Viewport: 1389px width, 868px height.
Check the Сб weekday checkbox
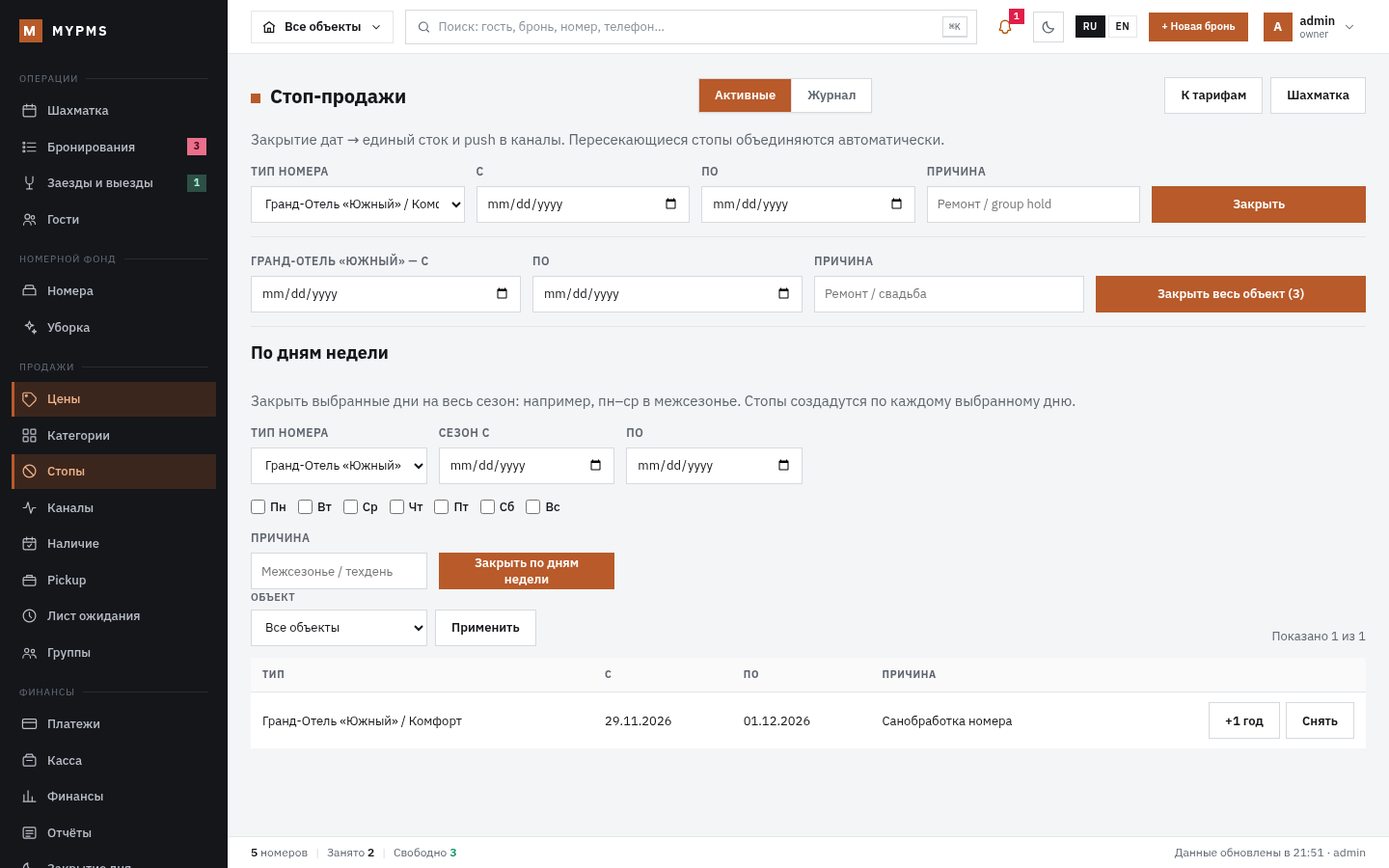coord(487,507)
